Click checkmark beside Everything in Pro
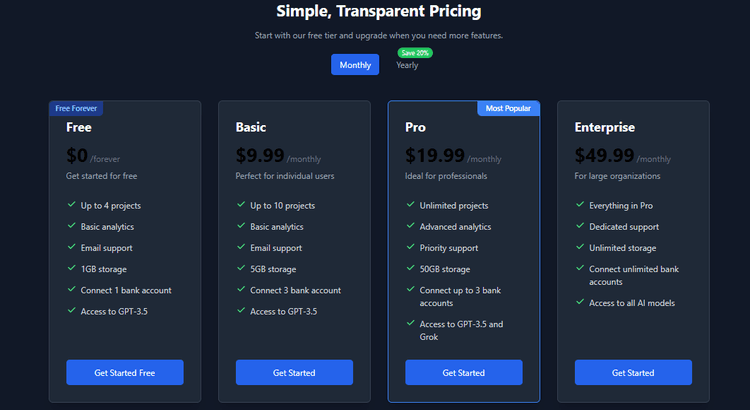 click(580, 205)
